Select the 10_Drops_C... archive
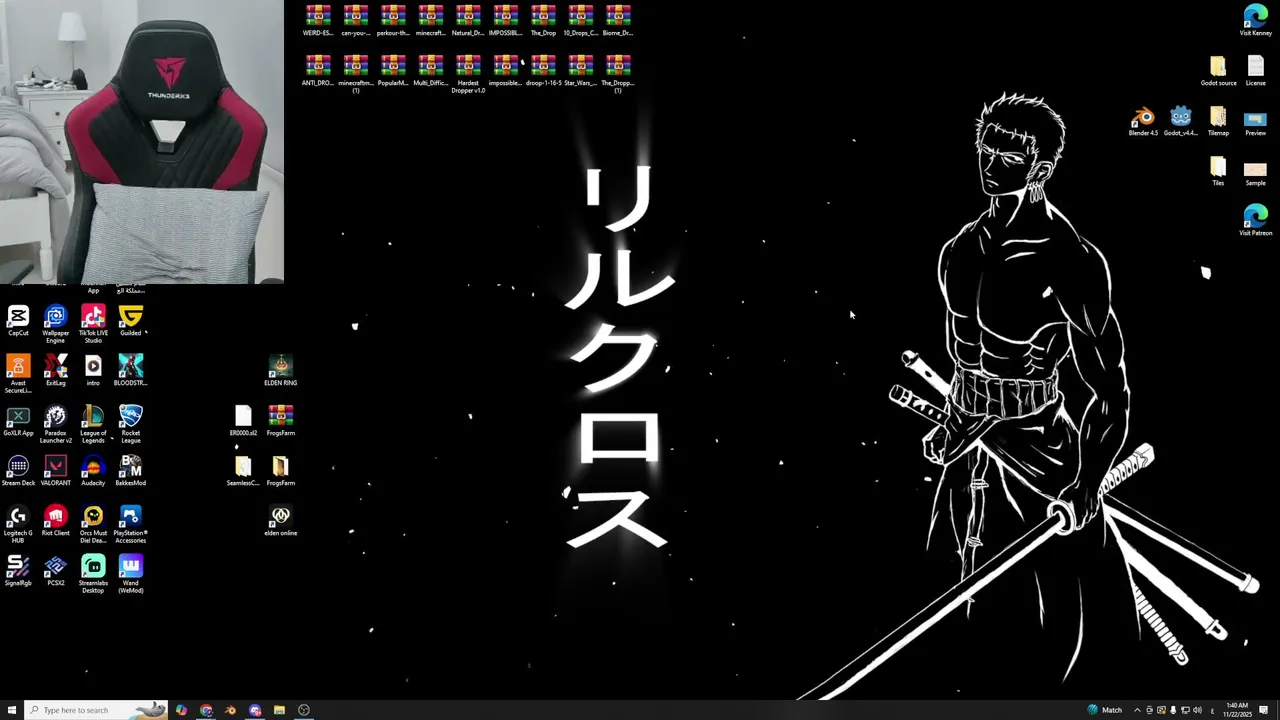Viewport: 1280px width, 720px height. 580,22
